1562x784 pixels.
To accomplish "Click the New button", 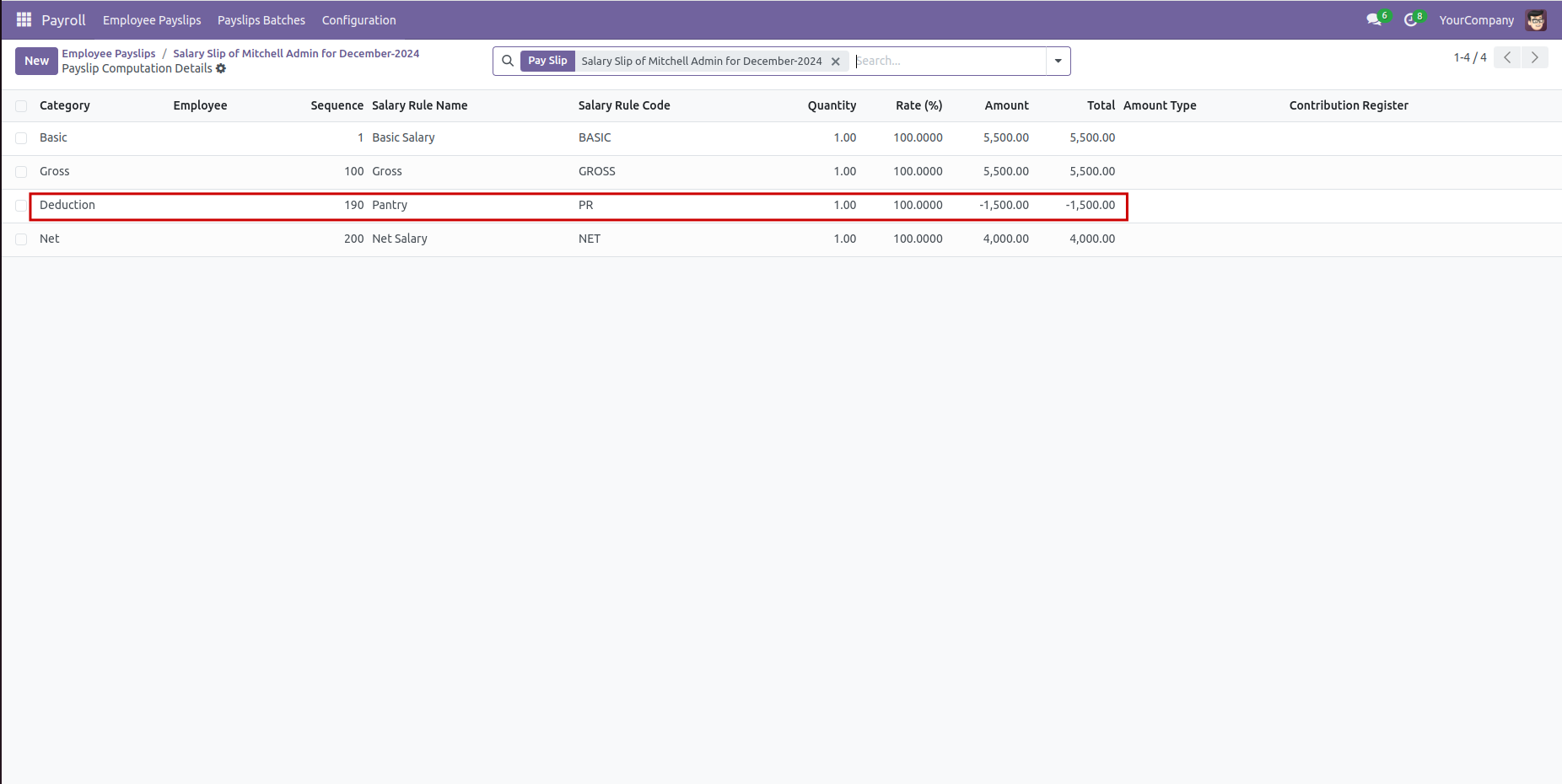I will (x=36, y=61).
